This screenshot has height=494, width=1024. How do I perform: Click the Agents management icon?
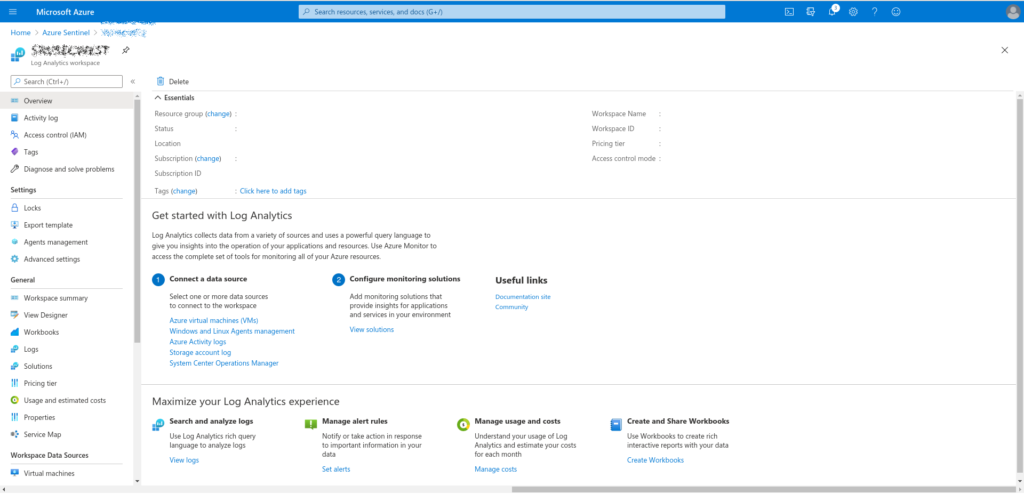click(14, 242)
